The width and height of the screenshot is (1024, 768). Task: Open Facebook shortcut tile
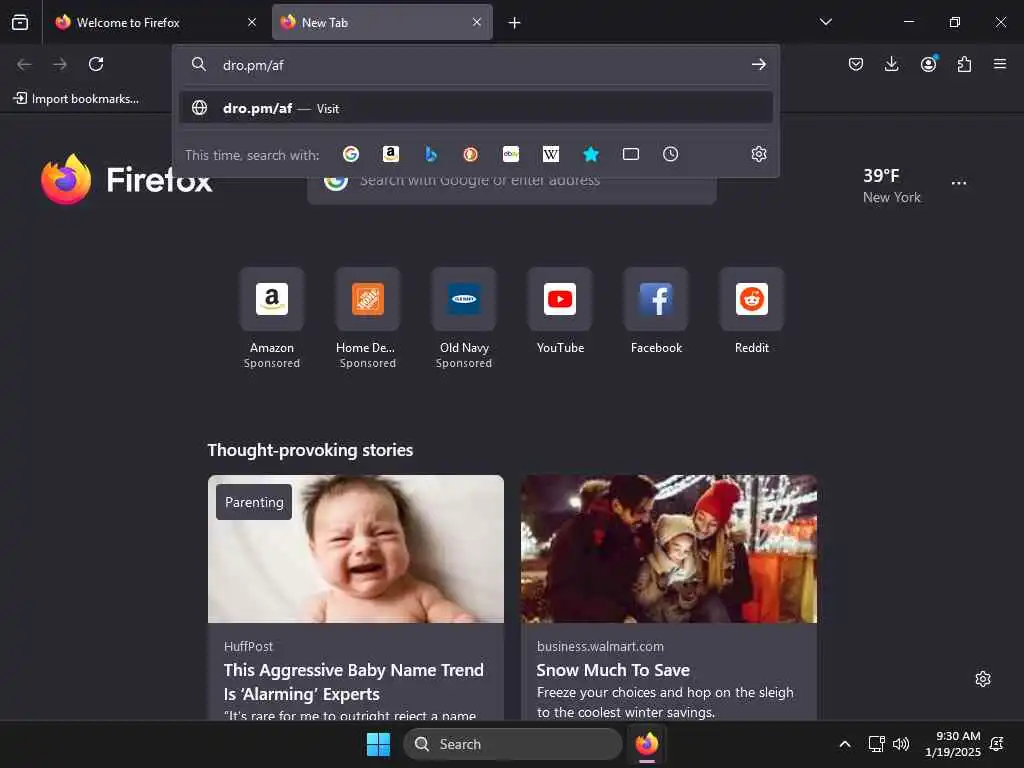pyautogui.click(x=656, y=312)
